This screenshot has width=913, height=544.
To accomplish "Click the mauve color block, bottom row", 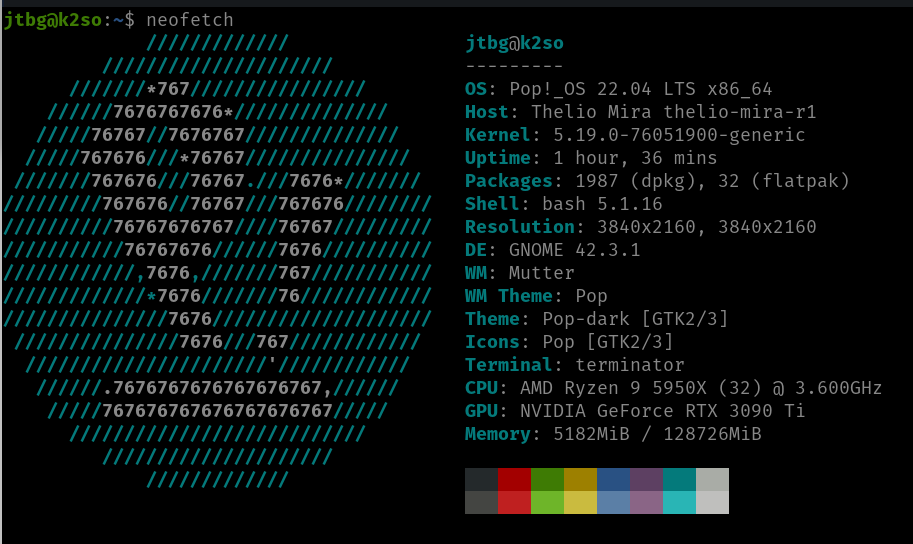I will [646, 502].
